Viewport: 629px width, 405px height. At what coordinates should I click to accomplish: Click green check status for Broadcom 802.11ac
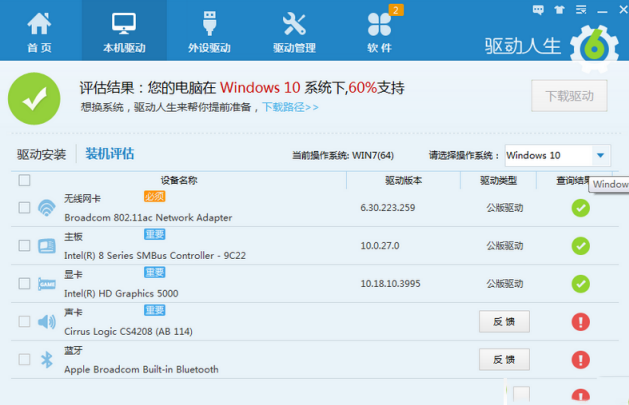click(x=580, y=208)
